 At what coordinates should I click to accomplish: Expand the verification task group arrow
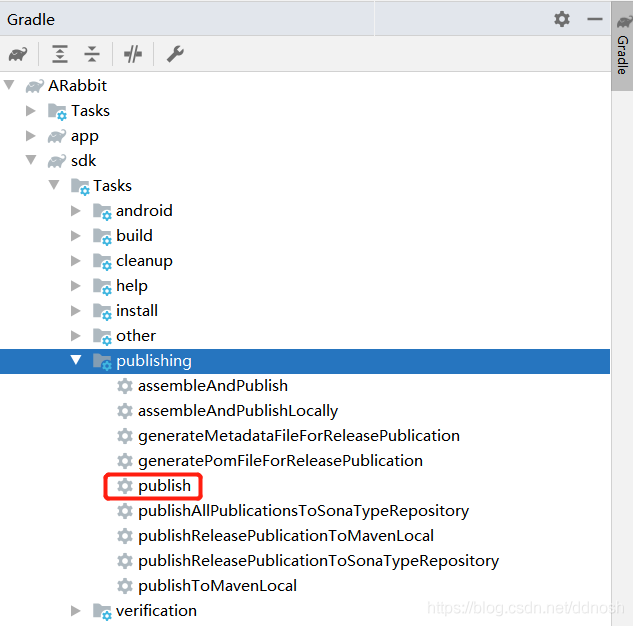pos(75,611)
